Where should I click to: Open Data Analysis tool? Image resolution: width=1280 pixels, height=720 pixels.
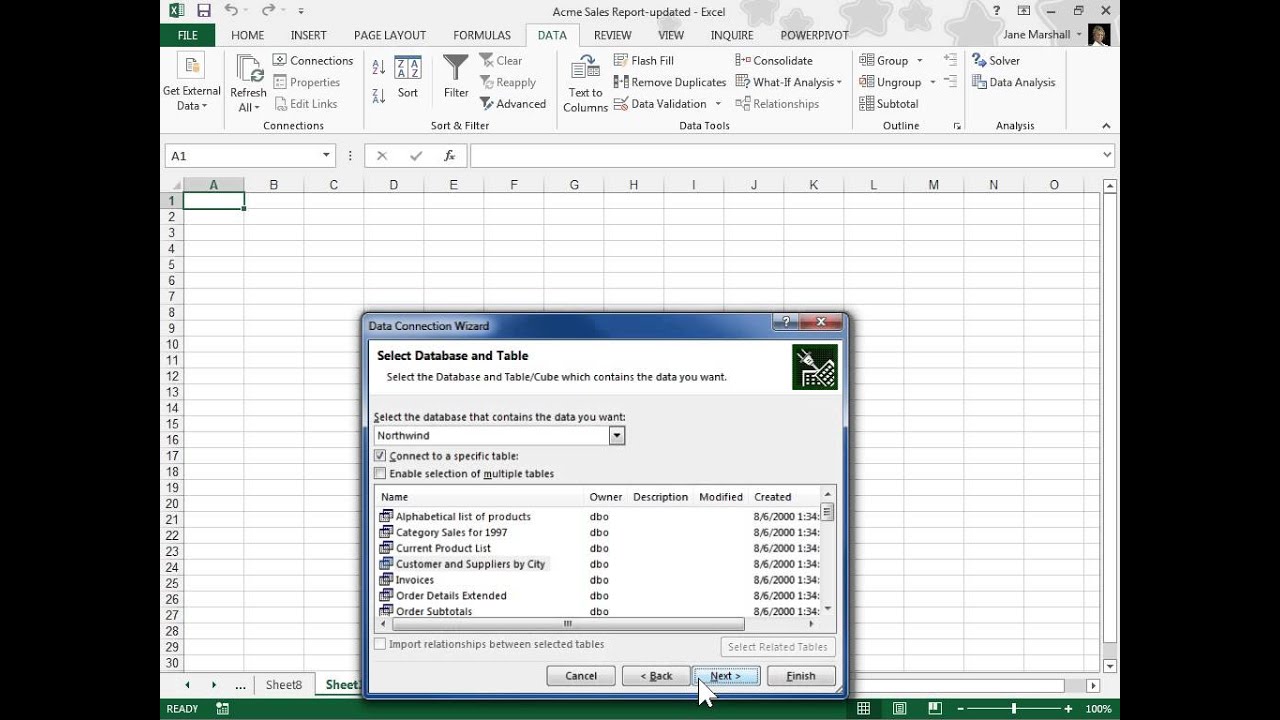[x=1014, y=83]
